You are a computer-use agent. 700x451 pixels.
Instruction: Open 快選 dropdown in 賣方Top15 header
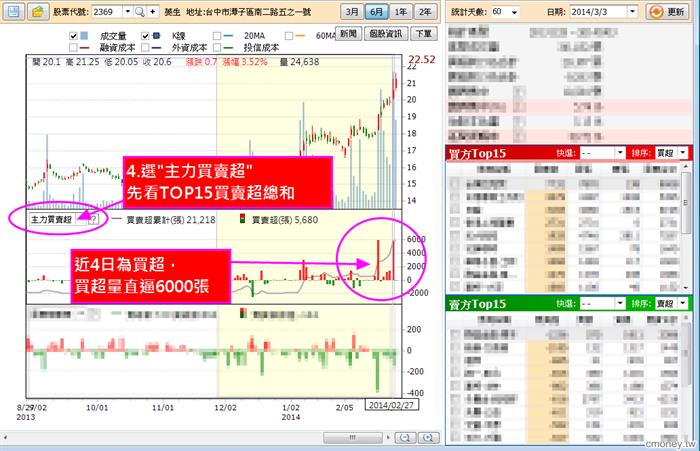click(x=620, y=304)
